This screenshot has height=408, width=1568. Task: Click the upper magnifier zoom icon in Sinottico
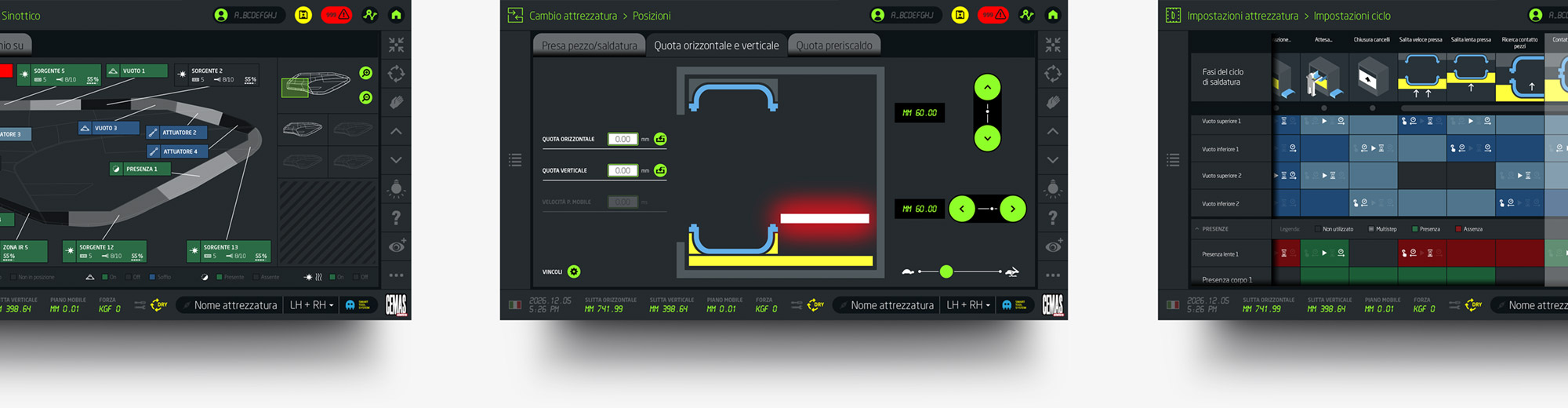click(x=366, y=73)
